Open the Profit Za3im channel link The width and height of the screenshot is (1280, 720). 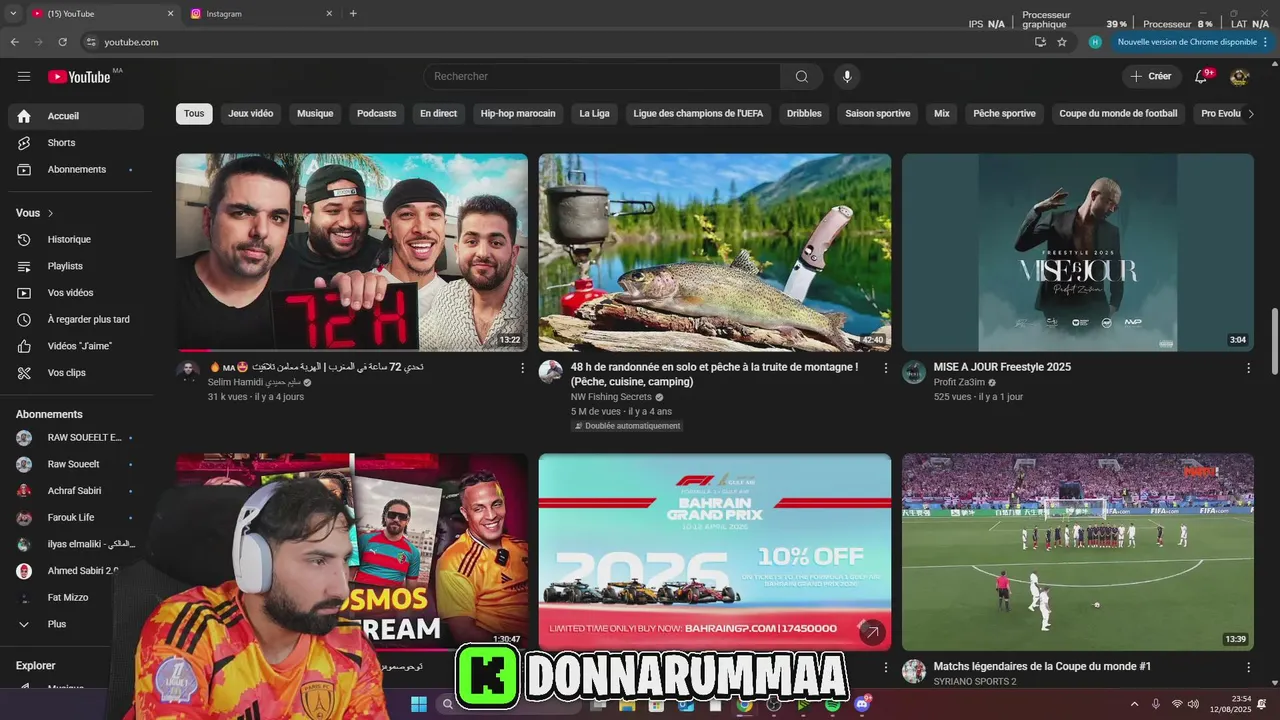click(959, 382)
